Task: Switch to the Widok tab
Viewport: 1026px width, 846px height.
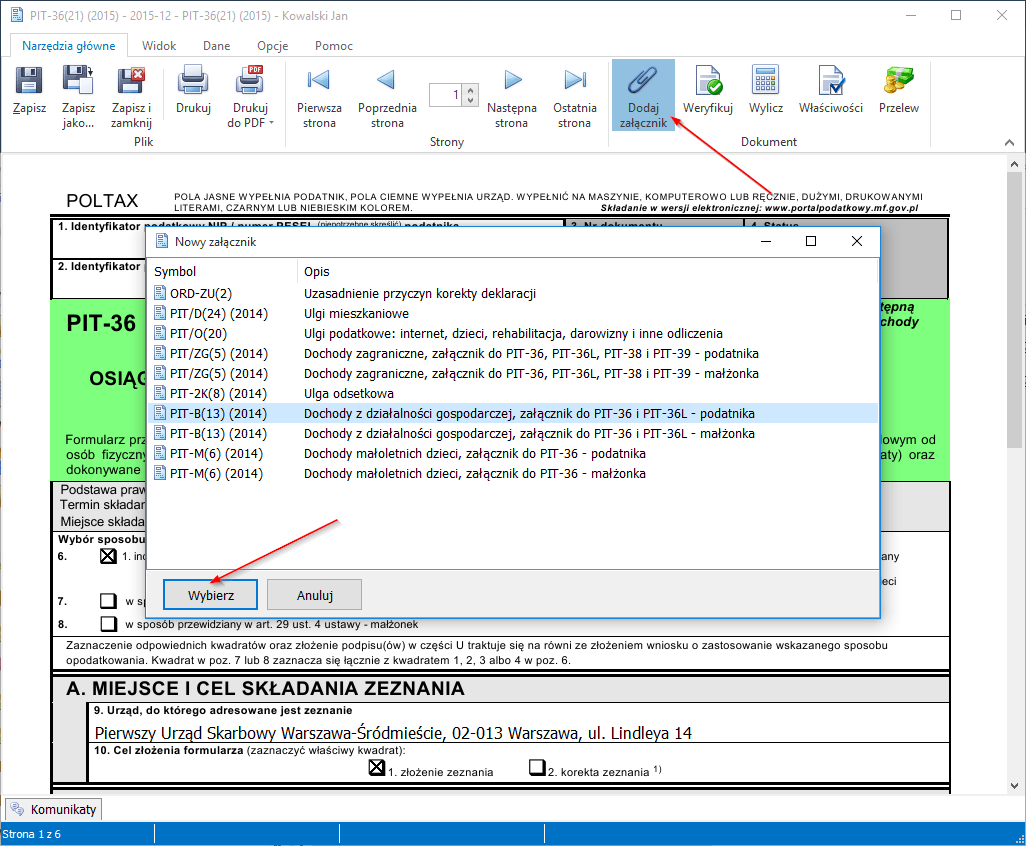Action: coord(159,46)
